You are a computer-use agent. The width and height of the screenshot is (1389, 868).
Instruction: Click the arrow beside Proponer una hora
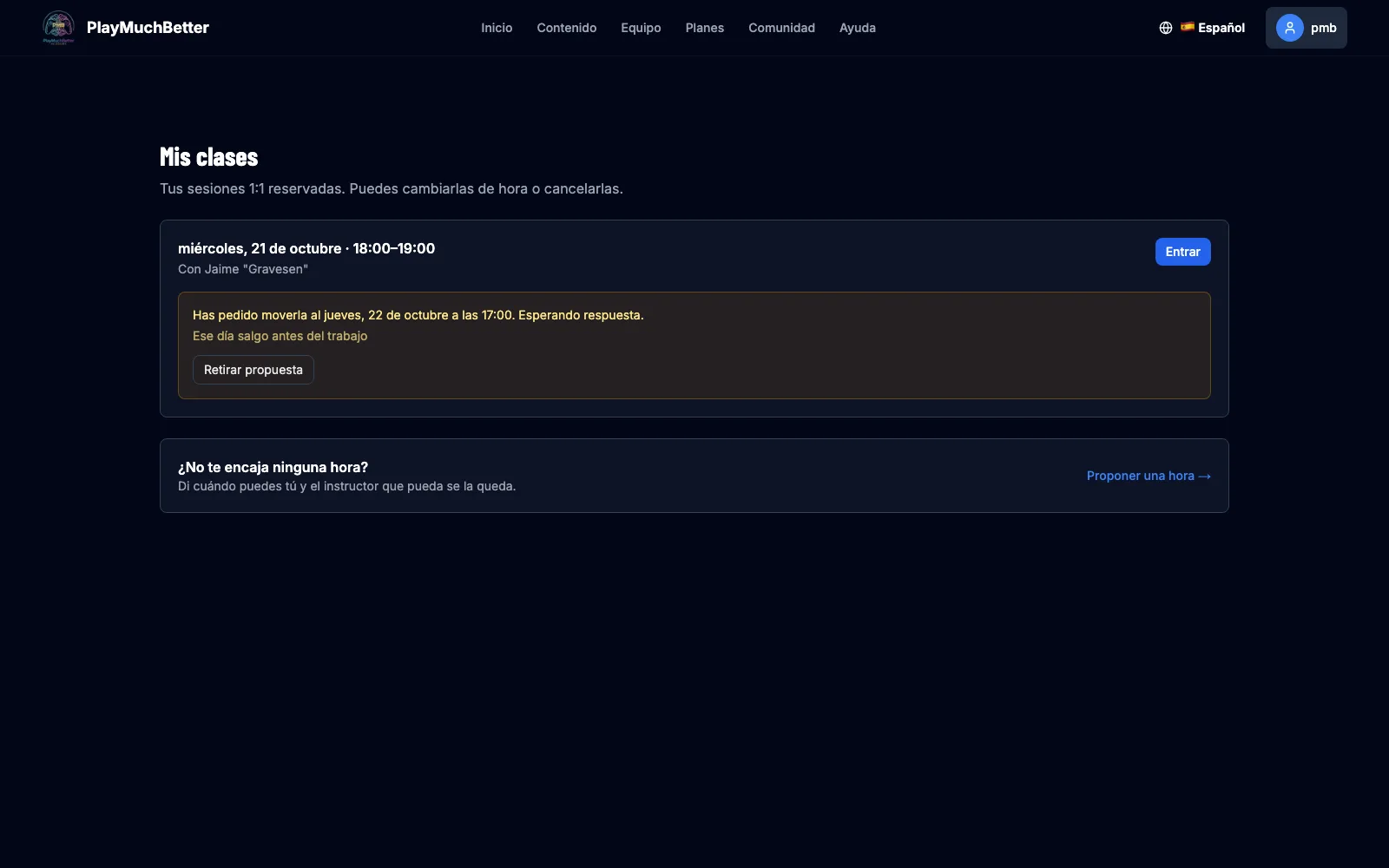[x=1204, y=477]
